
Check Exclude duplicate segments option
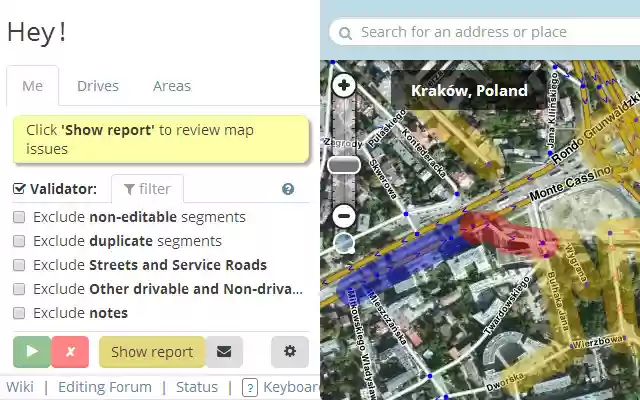pos(19,241)
